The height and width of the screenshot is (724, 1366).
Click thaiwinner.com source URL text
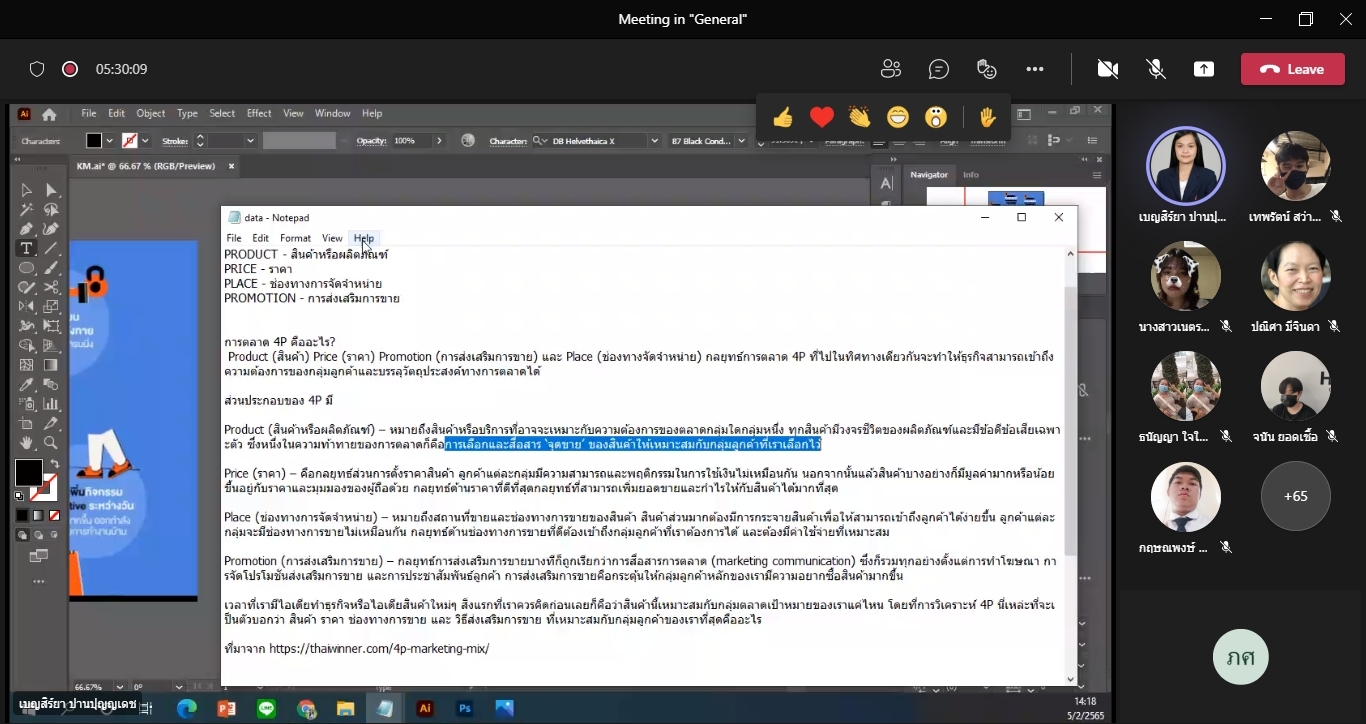pos(379,648)
